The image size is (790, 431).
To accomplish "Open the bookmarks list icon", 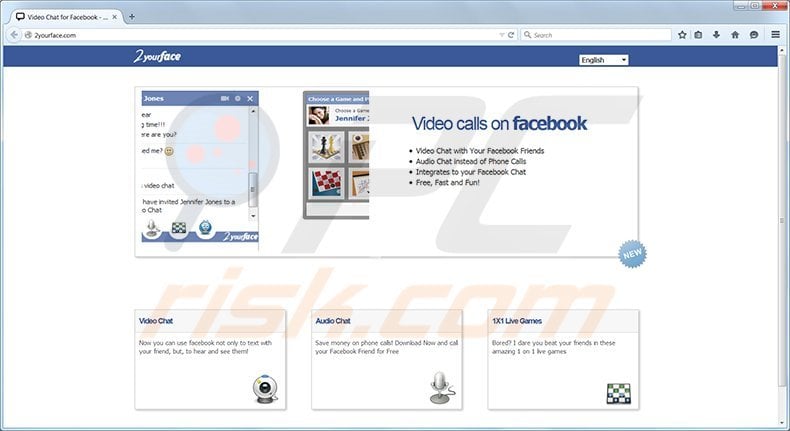I will pos(698,35).
